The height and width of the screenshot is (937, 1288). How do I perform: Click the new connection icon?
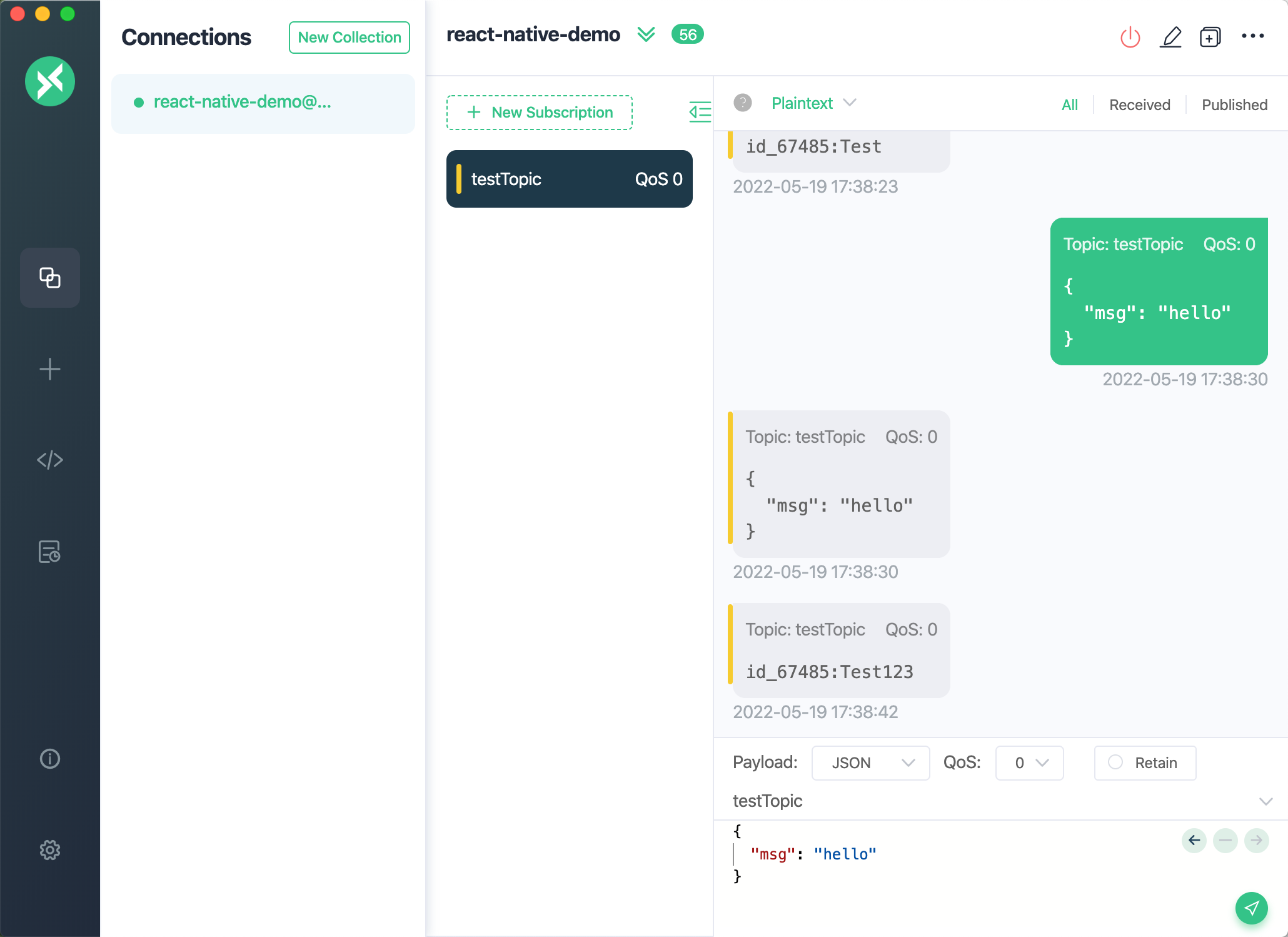(50, 369)
